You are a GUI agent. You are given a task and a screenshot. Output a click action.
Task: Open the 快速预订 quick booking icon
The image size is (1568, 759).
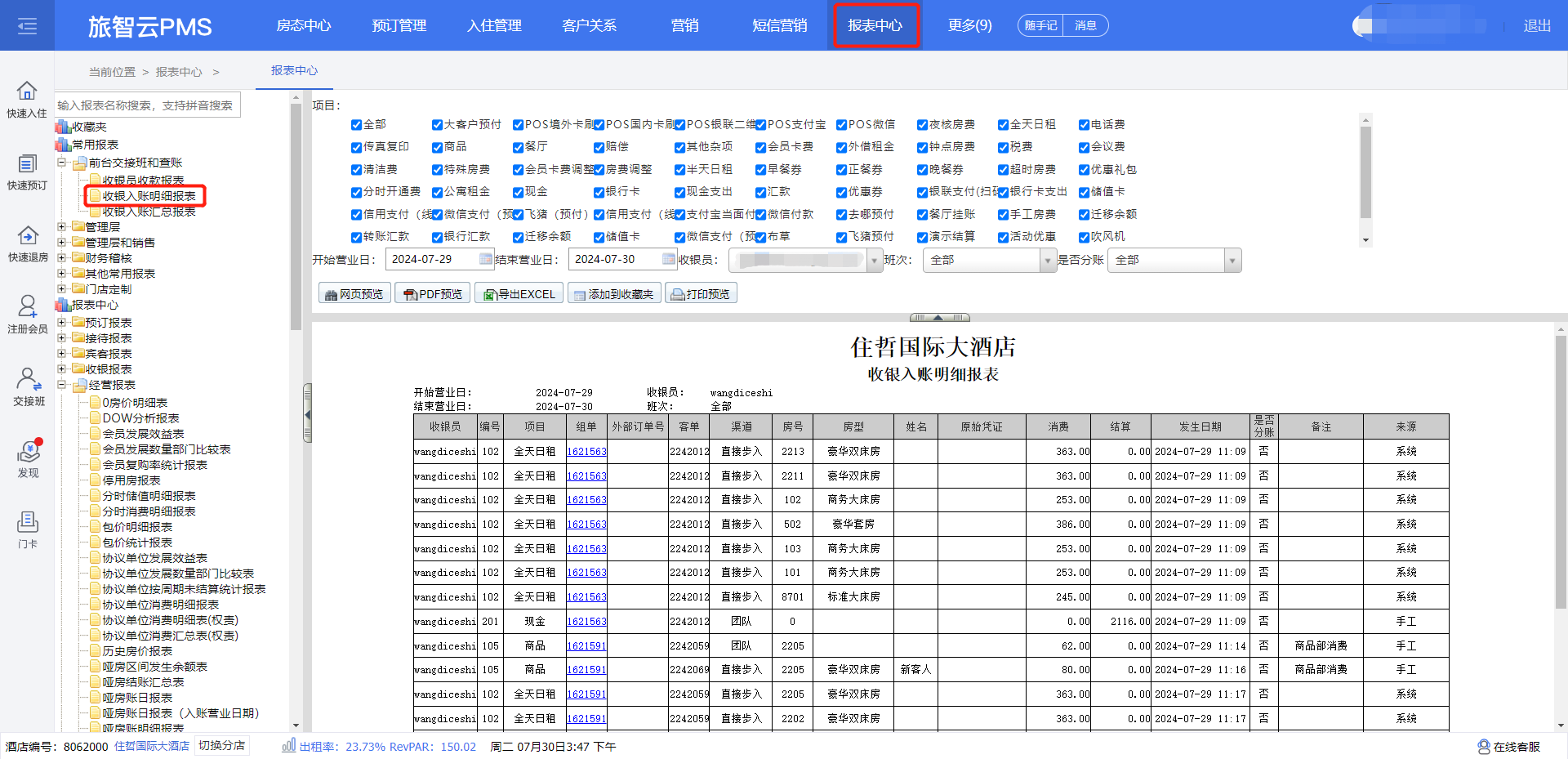[27, 163]
